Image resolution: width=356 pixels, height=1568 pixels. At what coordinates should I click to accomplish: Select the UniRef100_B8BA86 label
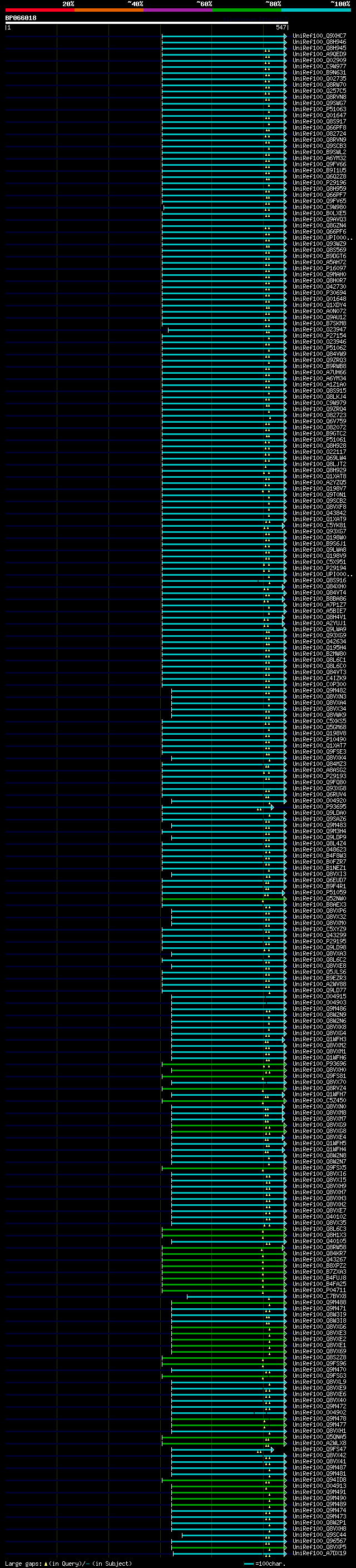click(x=319, y=599)
